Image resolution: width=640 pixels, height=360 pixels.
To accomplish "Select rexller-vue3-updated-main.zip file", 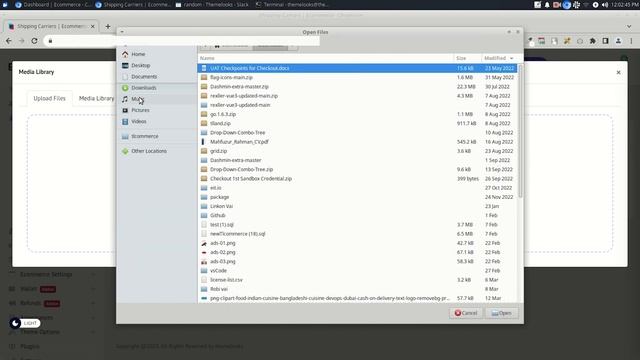I will point(357,96).
